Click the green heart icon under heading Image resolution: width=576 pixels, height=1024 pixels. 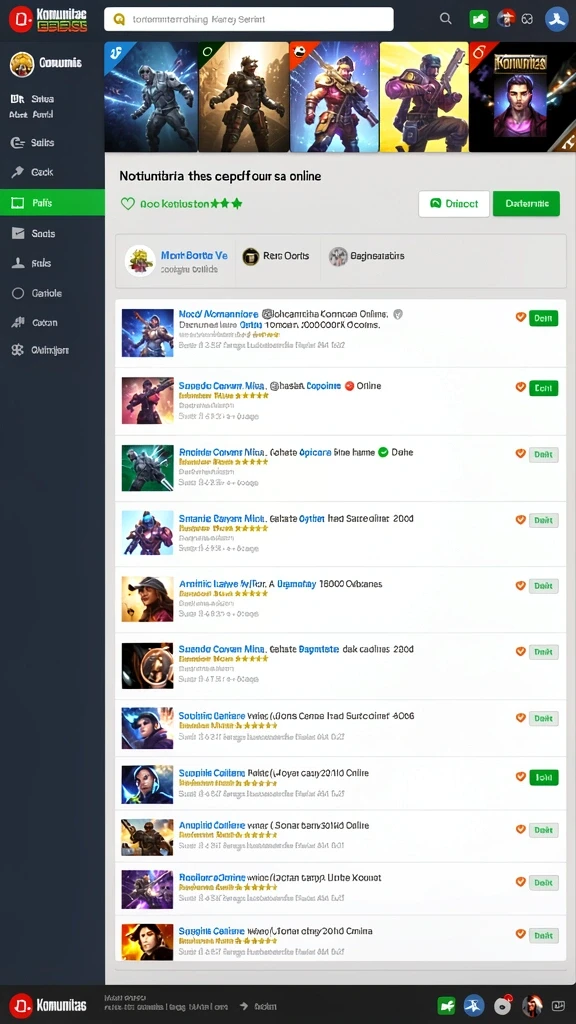tap(128, 204)
